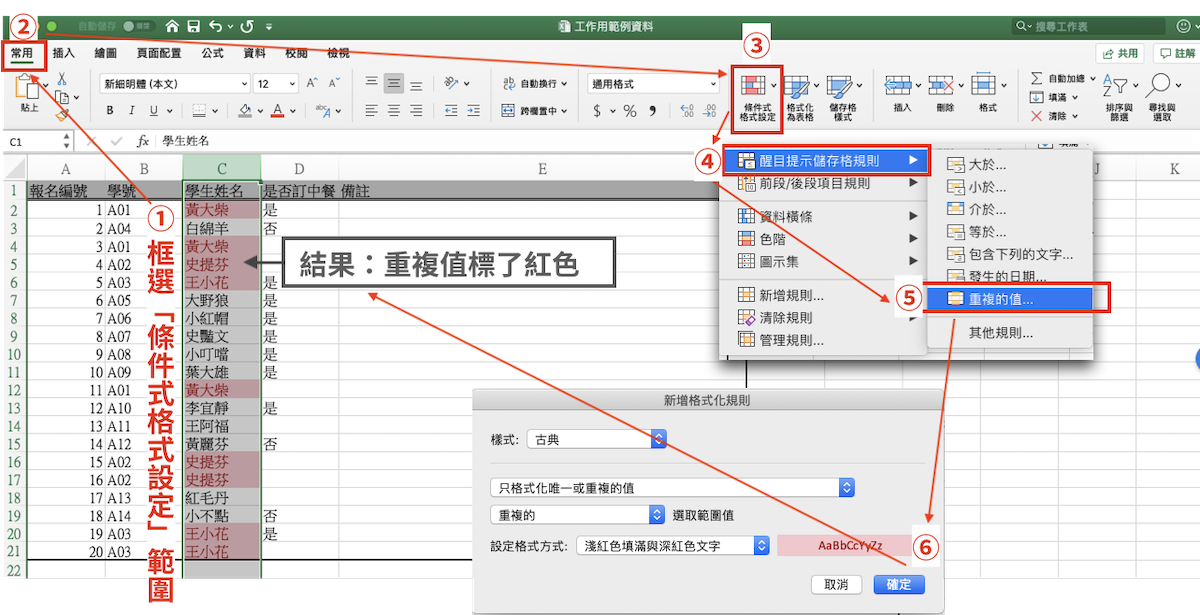Viewport: 1200px width, 615px height.
Task: Open the 插入 ribbon tab
Action: coord(63,52)
